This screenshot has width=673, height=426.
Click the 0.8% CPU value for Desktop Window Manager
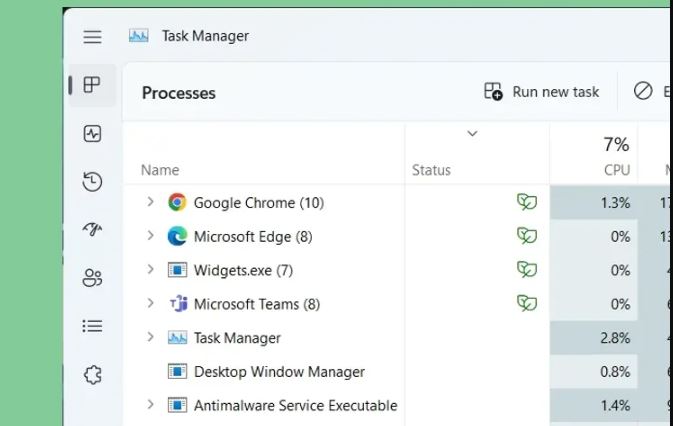point(615,372)
